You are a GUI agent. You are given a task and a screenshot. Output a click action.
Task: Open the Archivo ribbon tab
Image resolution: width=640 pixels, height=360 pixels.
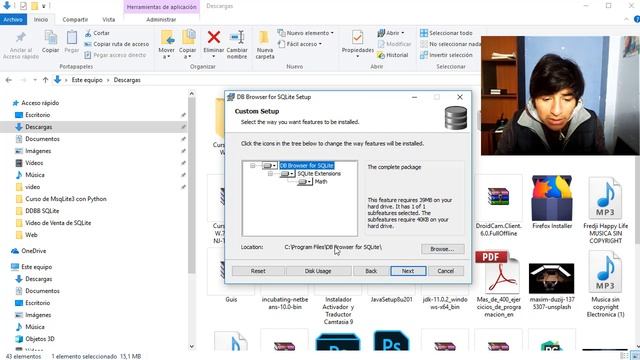pyautogui.click(x=13, y=19)
